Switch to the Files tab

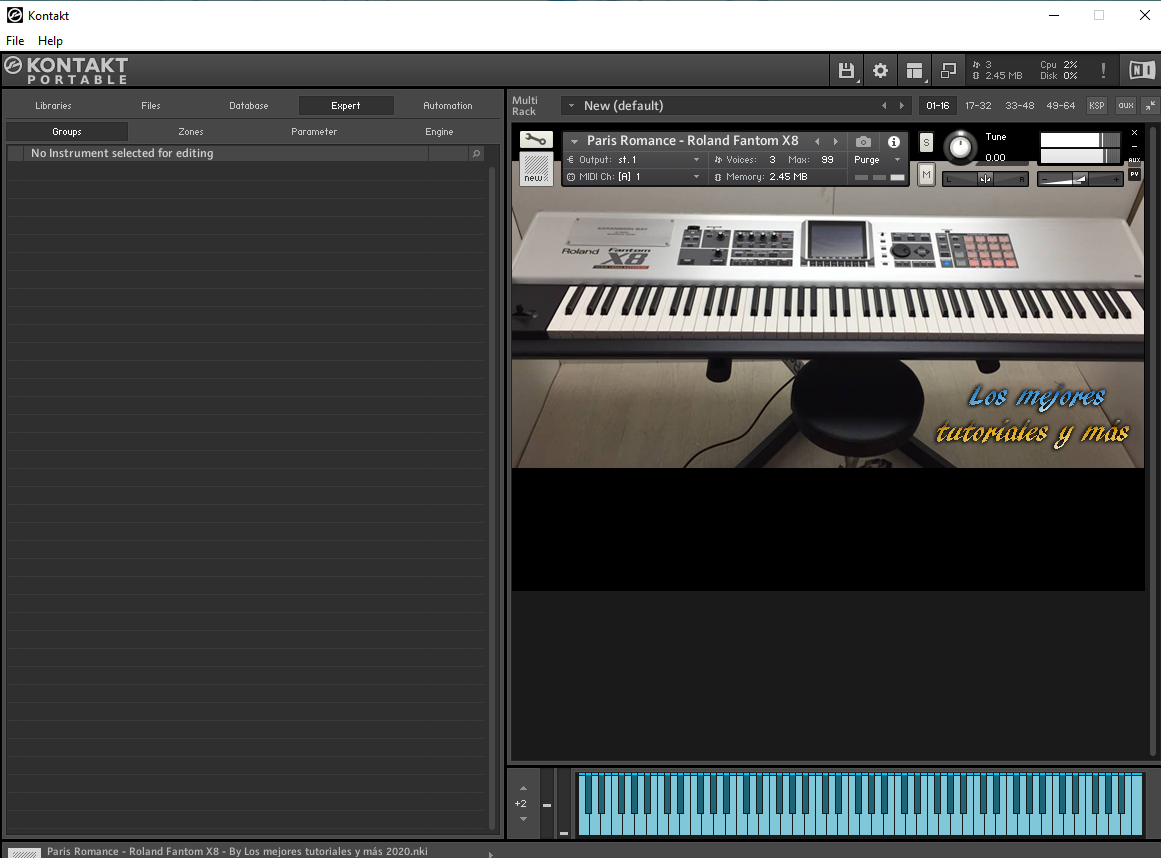coord(151,106)
